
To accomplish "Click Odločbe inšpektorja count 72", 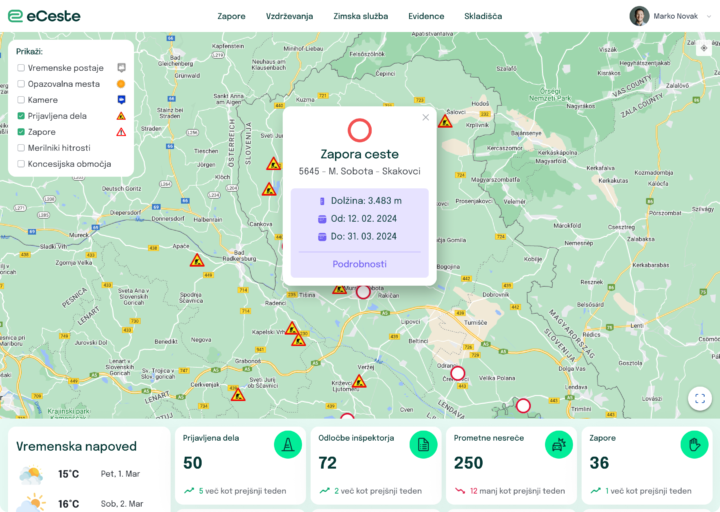I will click(x=328, y=463).
